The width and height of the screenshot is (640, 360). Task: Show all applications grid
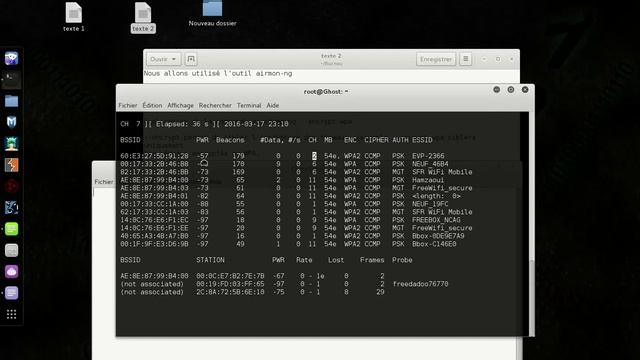[x=11, y=314]
